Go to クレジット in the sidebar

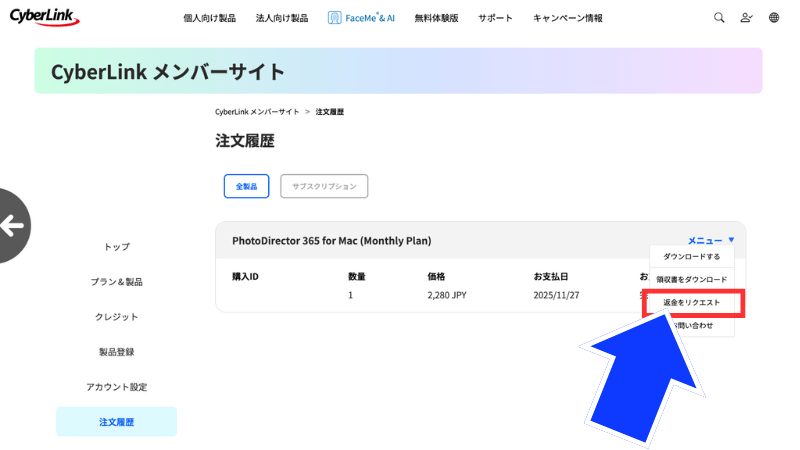tap(117, 317)
